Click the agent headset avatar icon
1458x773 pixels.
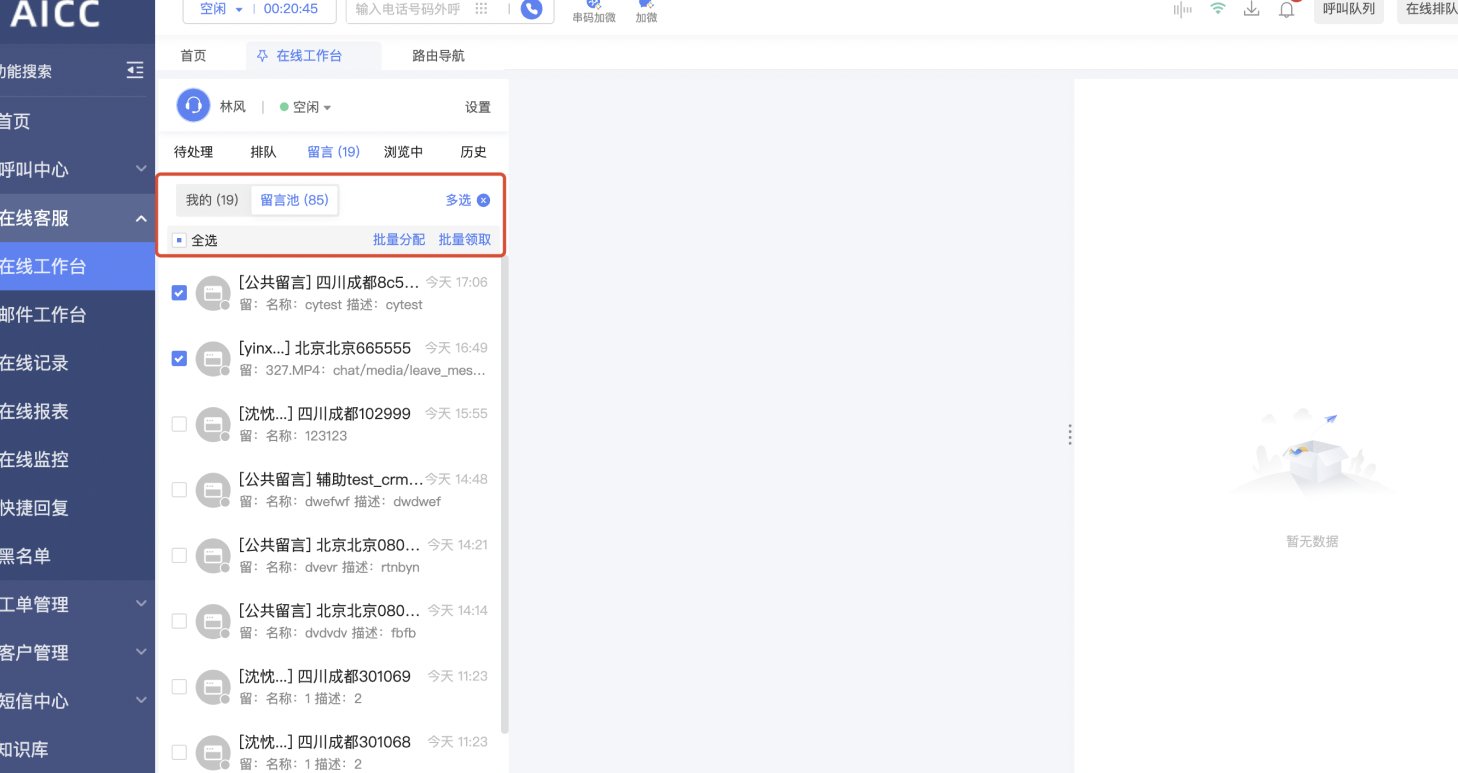(192, 105)
